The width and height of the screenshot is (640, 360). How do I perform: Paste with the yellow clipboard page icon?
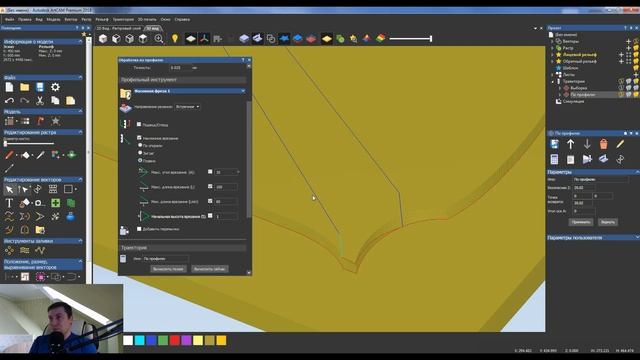(x=71, y=100)
